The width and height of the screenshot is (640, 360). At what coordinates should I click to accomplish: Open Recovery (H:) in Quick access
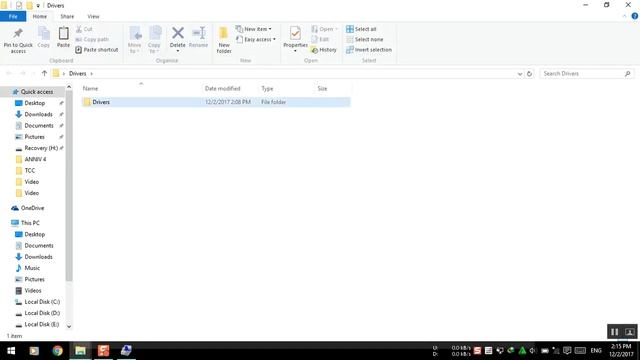pyautogui.click(x=41, y=148)
